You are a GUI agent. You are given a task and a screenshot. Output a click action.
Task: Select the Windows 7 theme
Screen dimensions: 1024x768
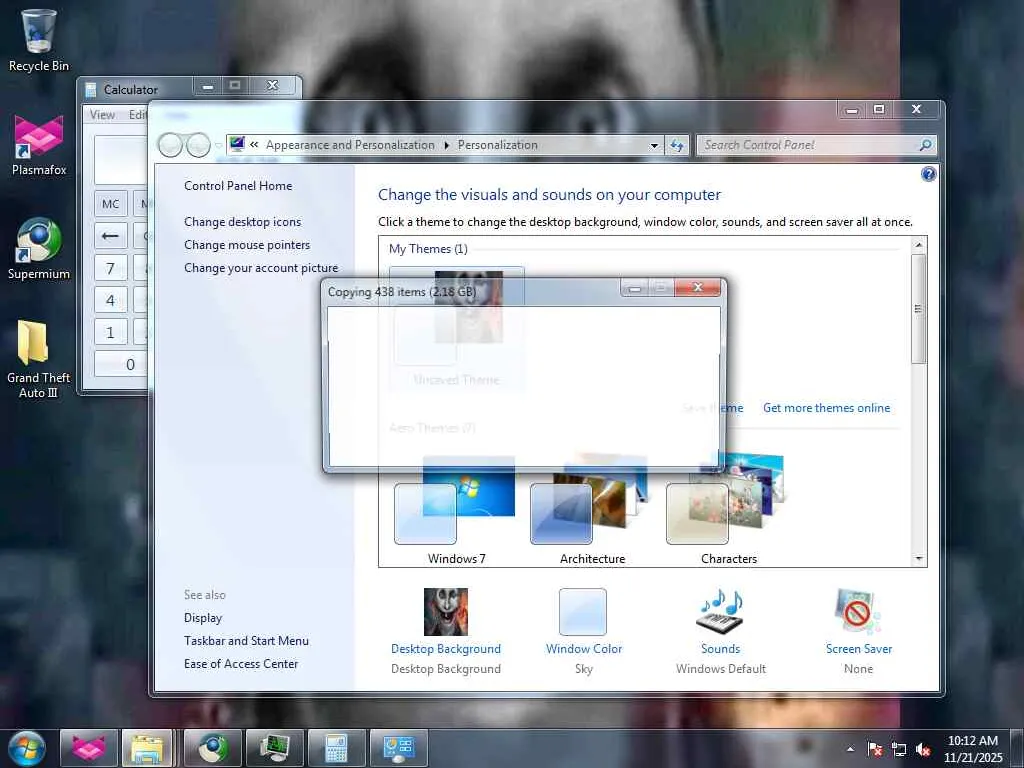click(x=456, y=509)
